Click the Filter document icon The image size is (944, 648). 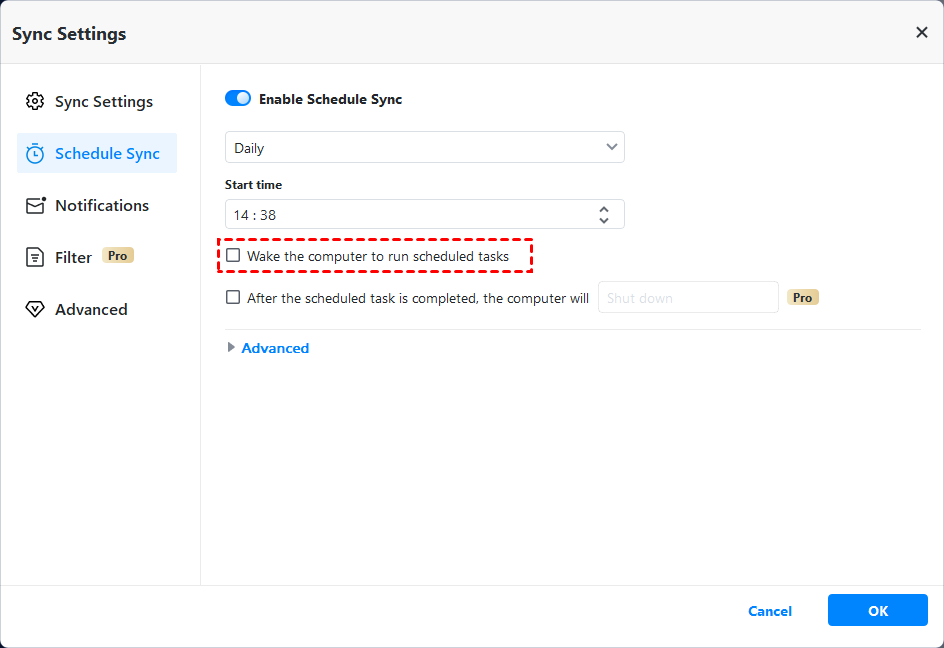click(35, 258)
